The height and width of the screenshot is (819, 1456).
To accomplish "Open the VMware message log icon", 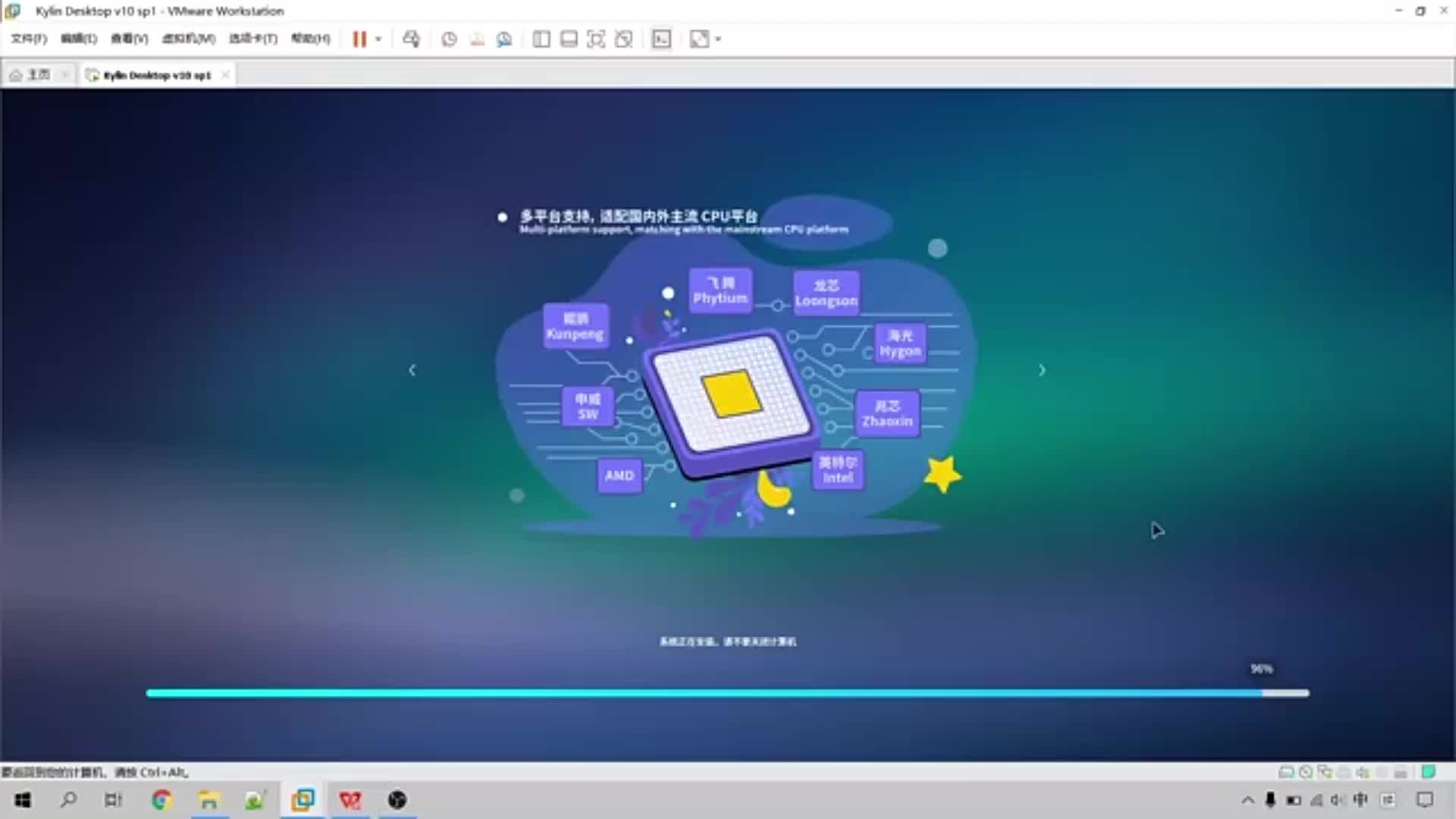I will 1429,772.
